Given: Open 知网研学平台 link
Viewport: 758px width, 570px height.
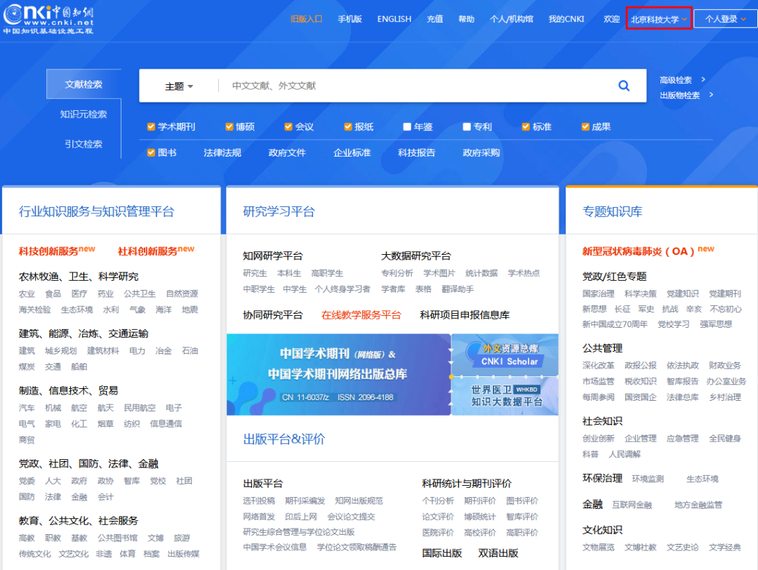Looking at the screenshot, I should click(x=273, y=256).
